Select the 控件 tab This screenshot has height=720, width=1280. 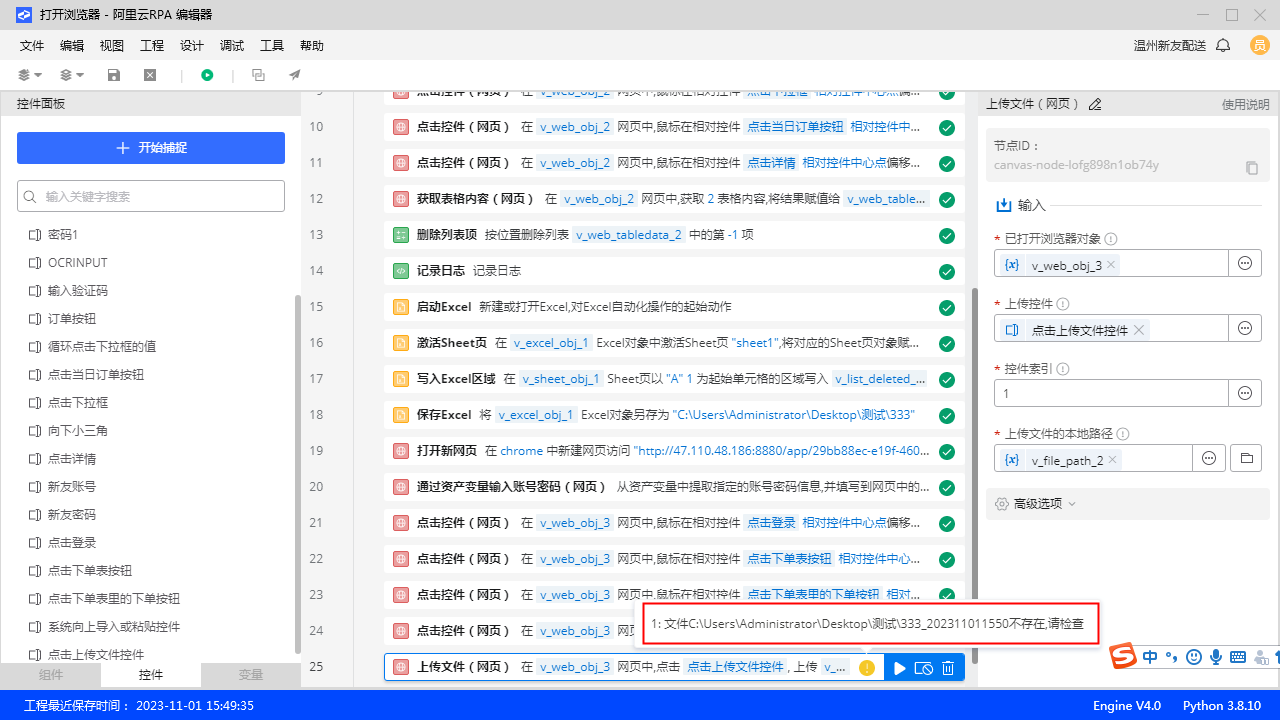click(x=151, y=675)
